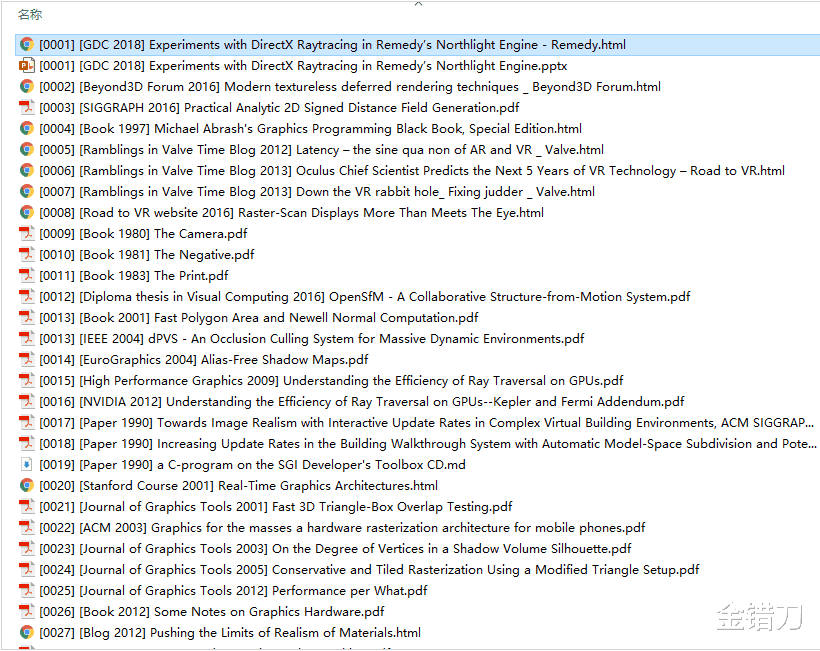Click PDF icon of [0014] Alias-Free Shadow Maps
The image size is (820, 651).
(x=27, y=359)
